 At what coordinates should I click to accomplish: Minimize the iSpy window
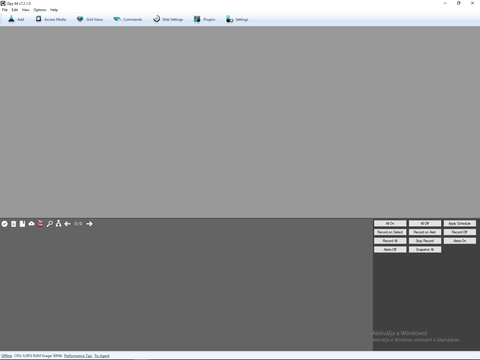pyautogui.click(x=445, y=3)
